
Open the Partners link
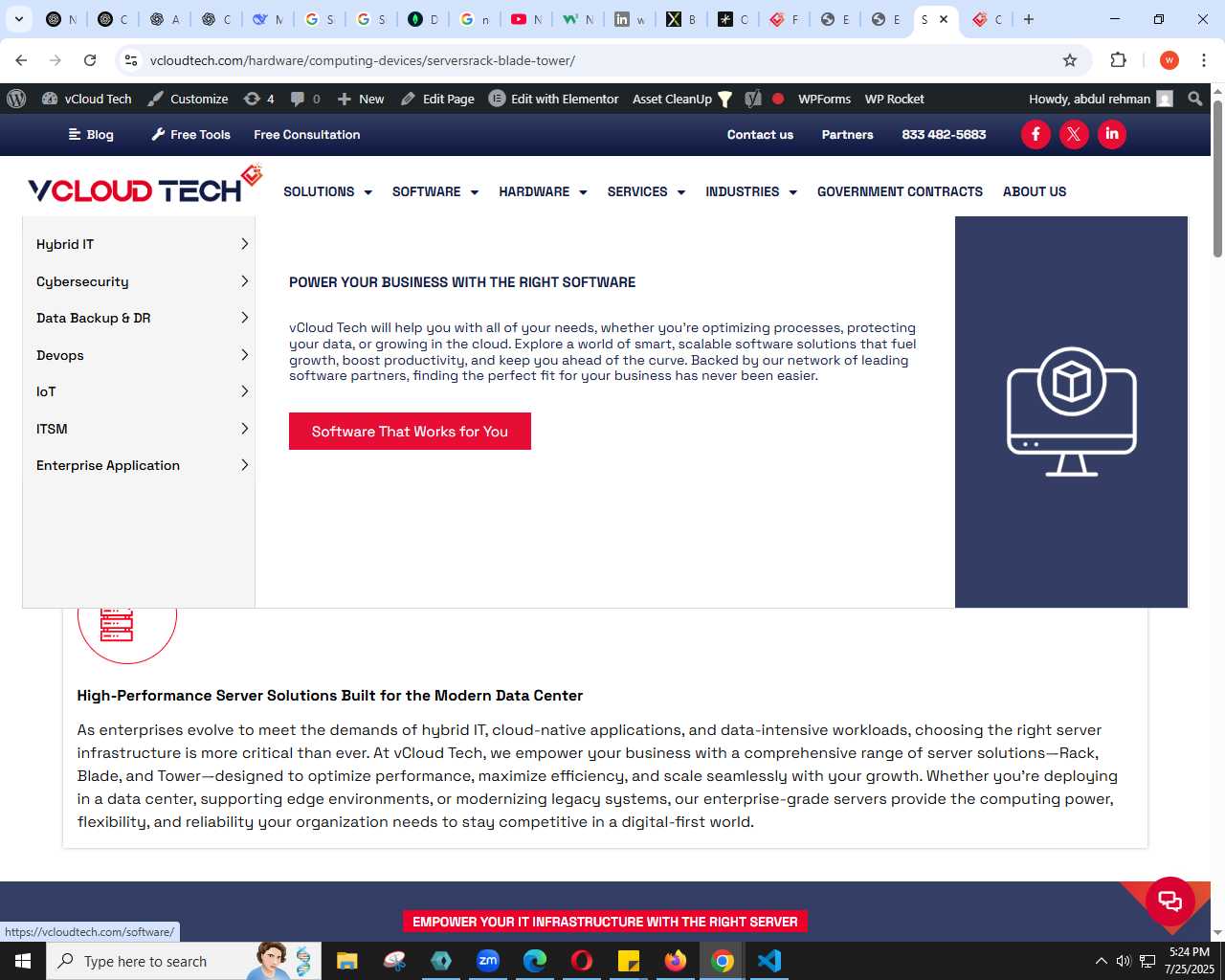[848, 135]
